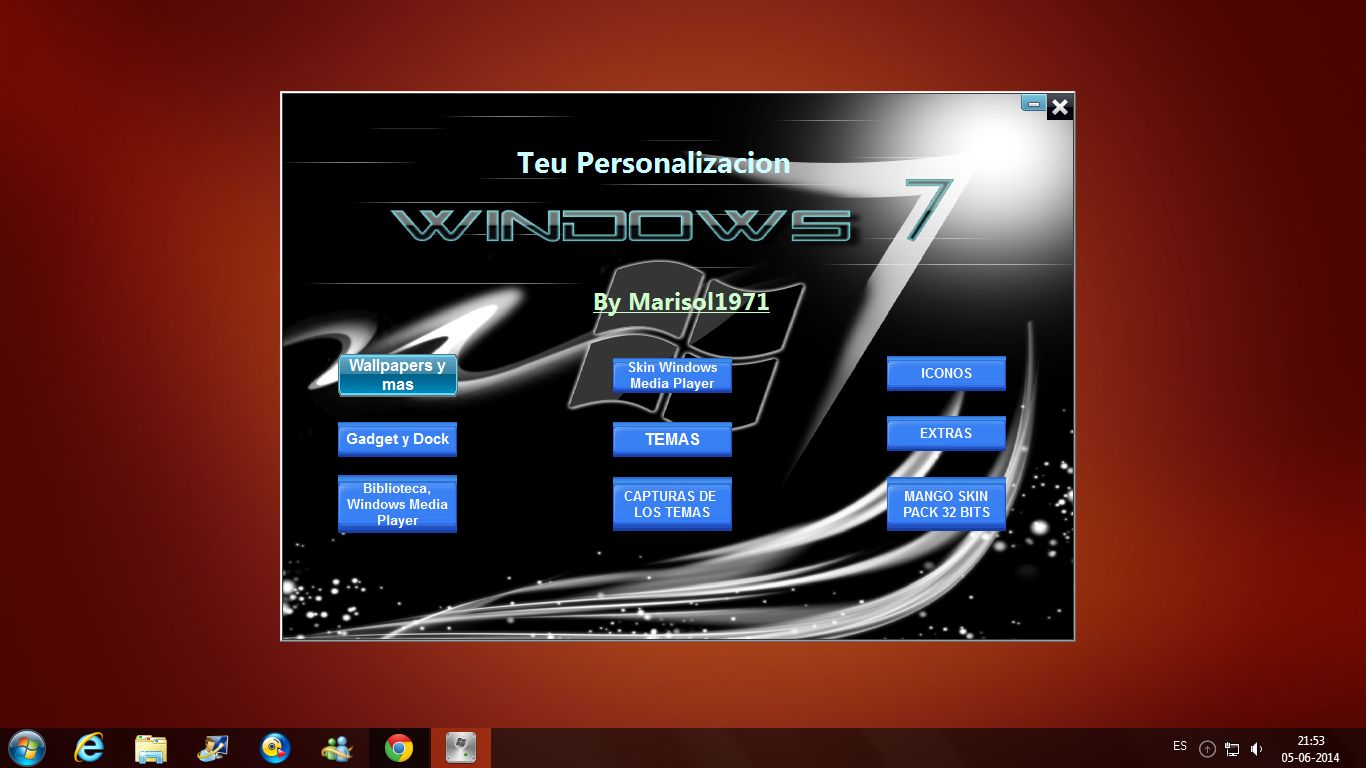Open Windows Explorer folder in taskbar
1366x768 pixels.
click(x=151, y=748)
